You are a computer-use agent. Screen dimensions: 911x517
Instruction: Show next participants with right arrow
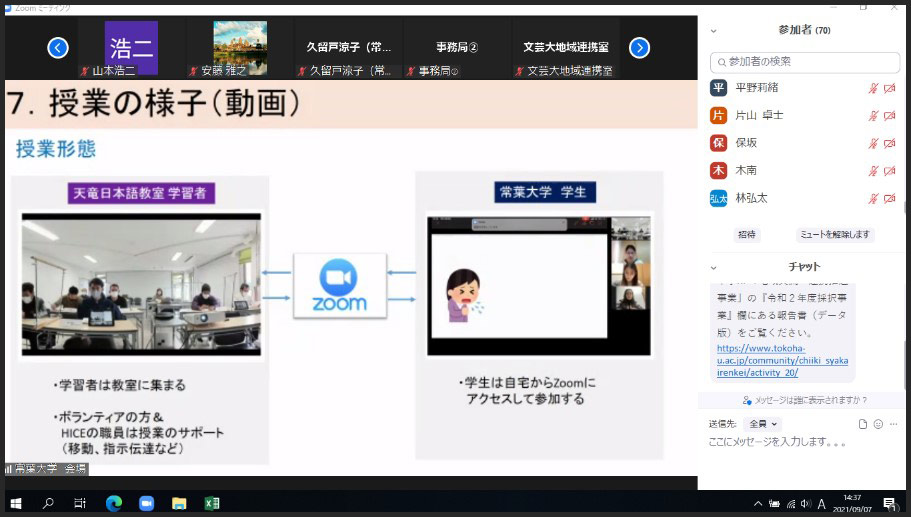pos(640,47)
